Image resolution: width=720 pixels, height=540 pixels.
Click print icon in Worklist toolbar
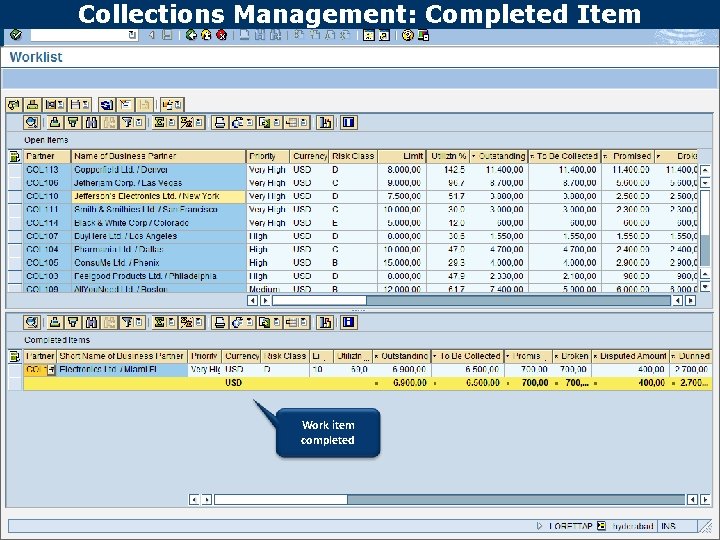(x=32, y=105)
